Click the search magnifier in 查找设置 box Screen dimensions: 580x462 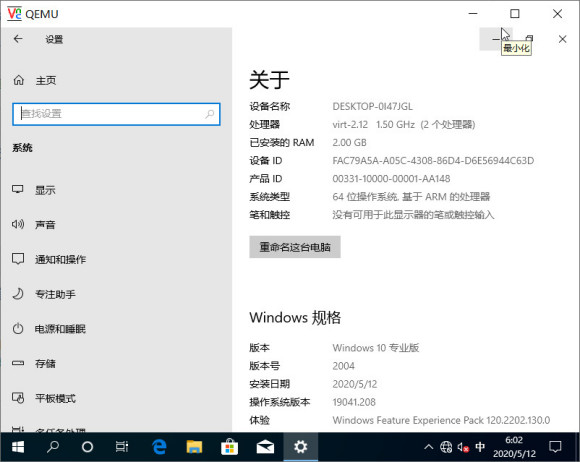(x=210, y=114)
